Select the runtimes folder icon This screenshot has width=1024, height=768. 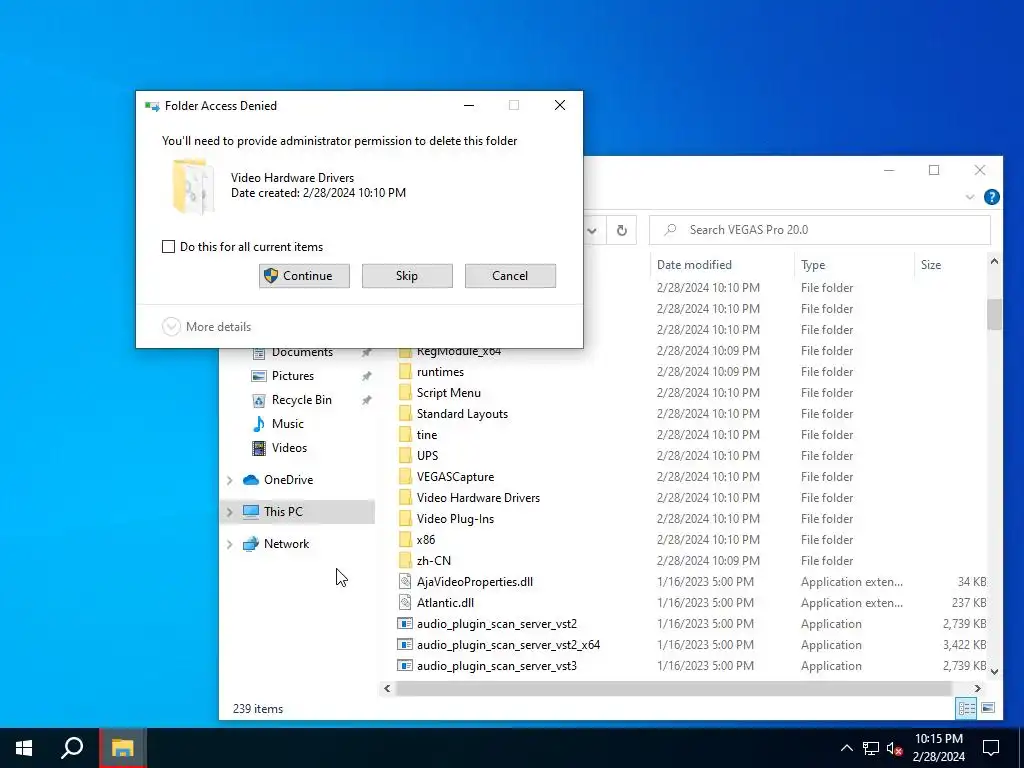(405, 372)
